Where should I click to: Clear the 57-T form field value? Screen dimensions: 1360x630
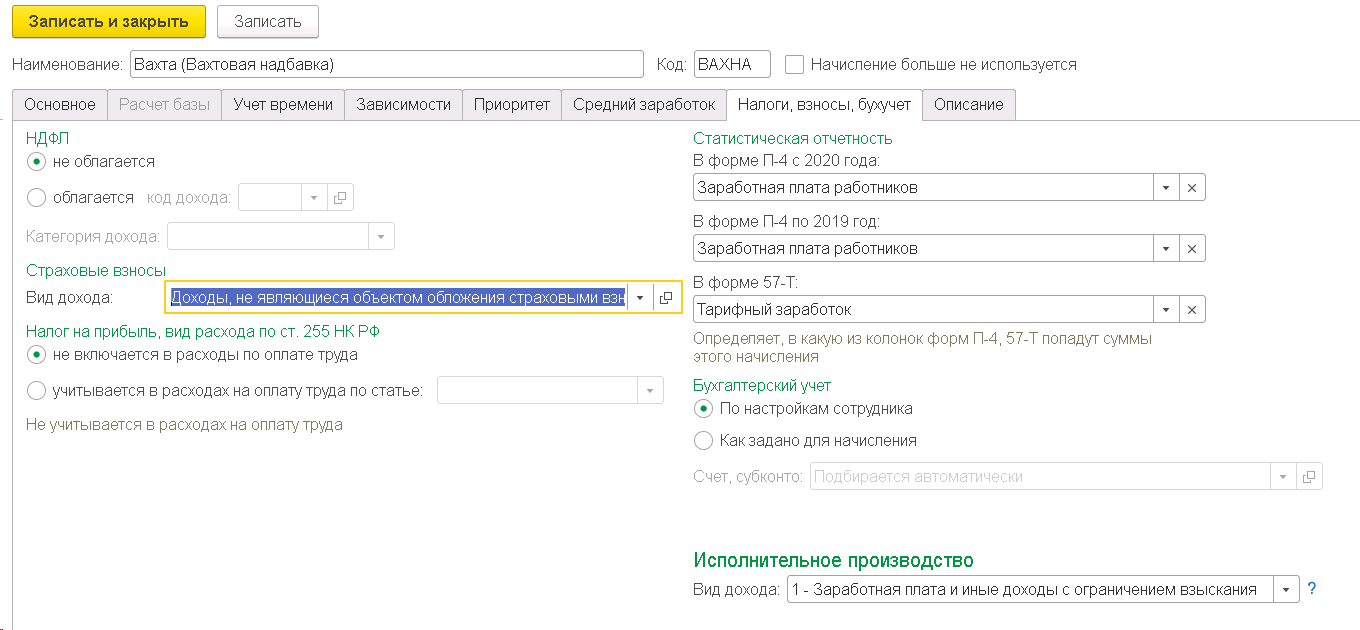tap(1192, 310)
